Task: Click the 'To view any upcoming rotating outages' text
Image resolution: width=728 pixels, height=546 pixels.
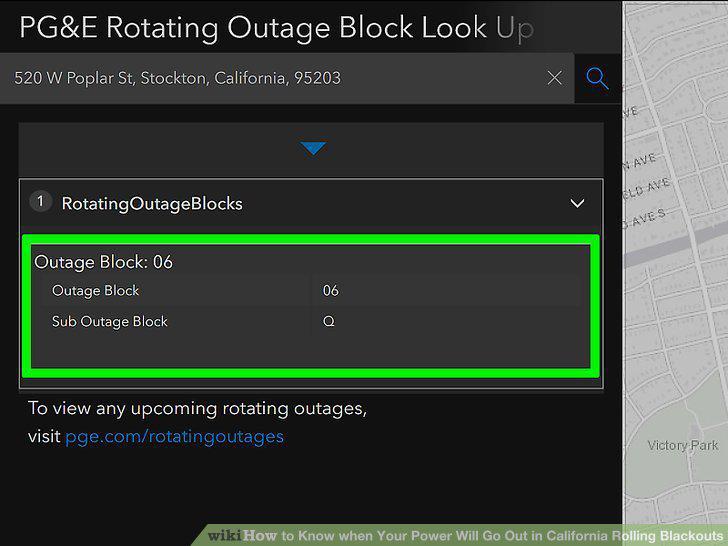Action: (197, 409)
